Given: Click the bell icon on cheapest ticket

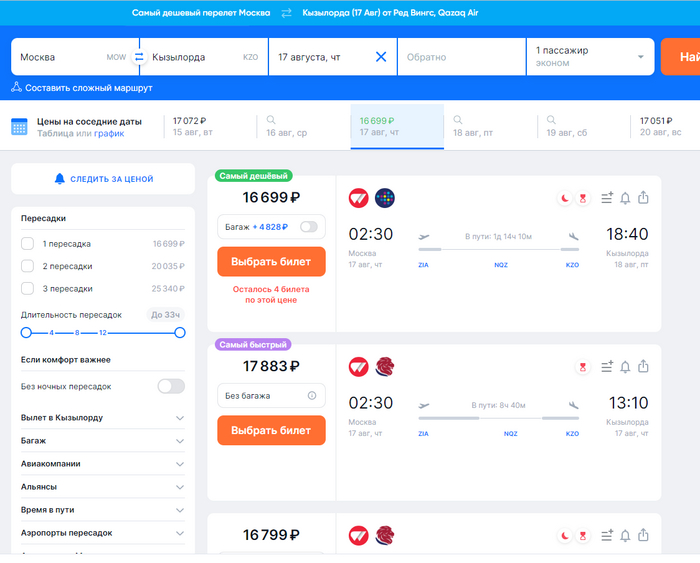Looking at the screenshot, I should point(625,198).
